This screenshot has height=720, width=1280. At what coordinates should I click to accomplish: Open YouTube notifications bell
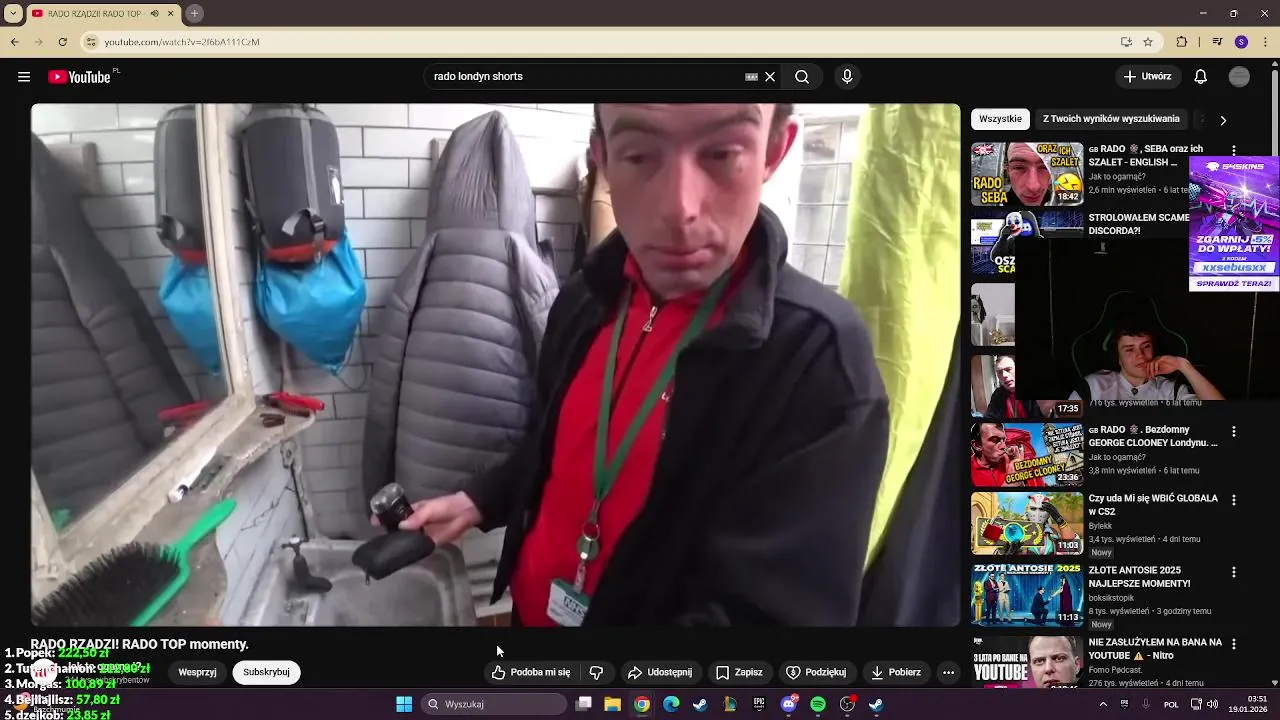pyautogui.click(x=1201, y=77)
